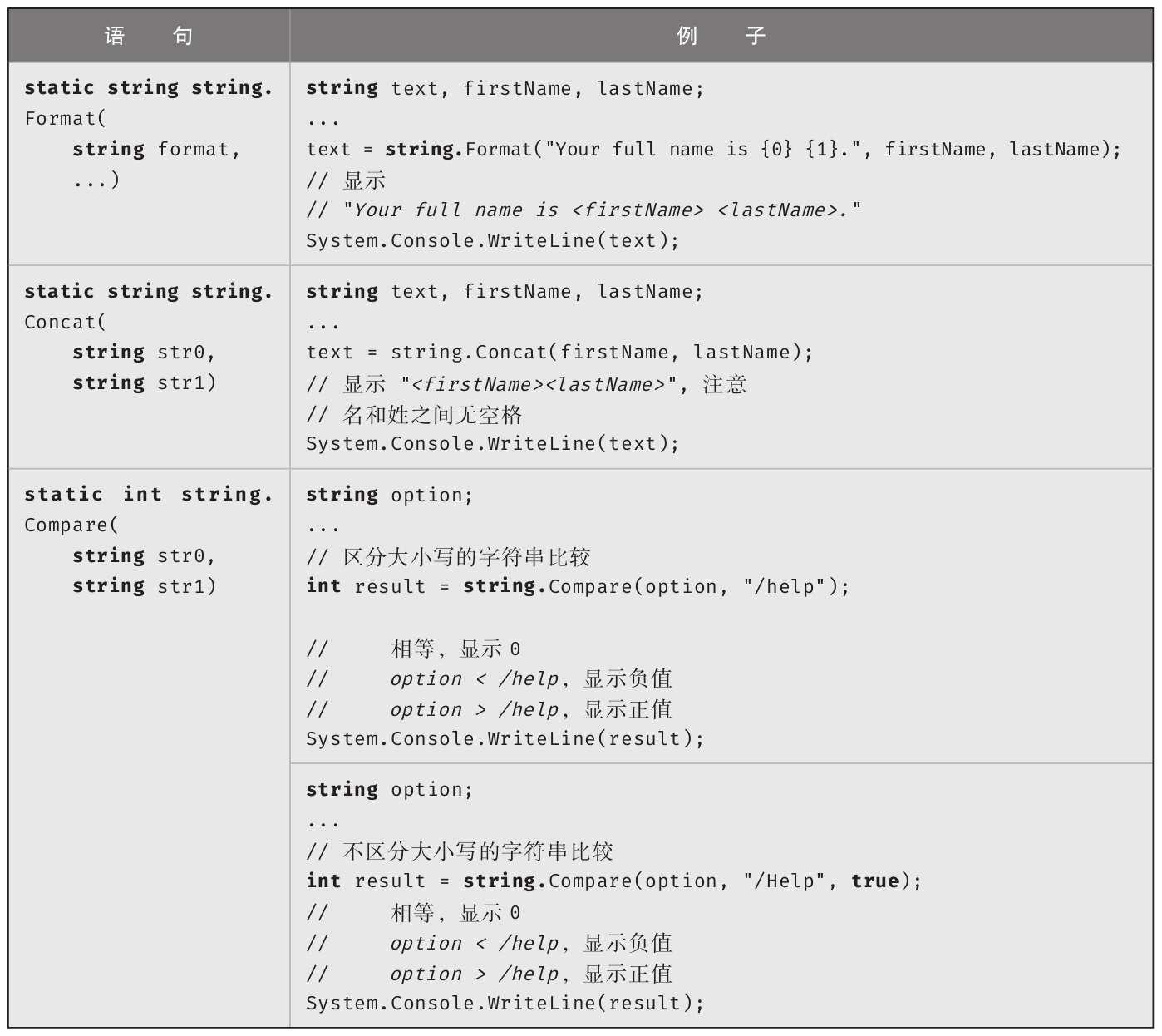
Task: Click the "/Help" string literal argument
Action: point(785,881)
